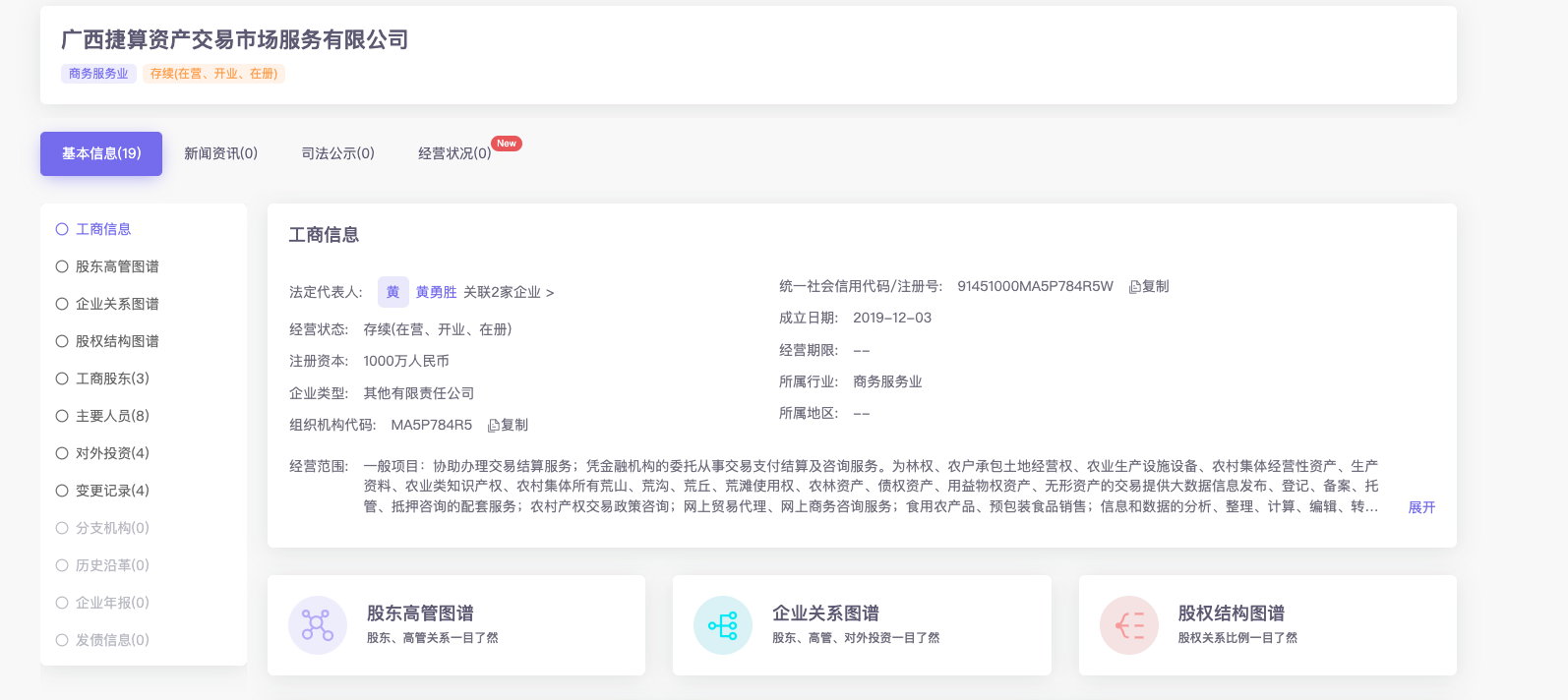Select 企业年报(0) sidebar item
This screenshot has height=700, width=1568.
[x=102, y=603]
